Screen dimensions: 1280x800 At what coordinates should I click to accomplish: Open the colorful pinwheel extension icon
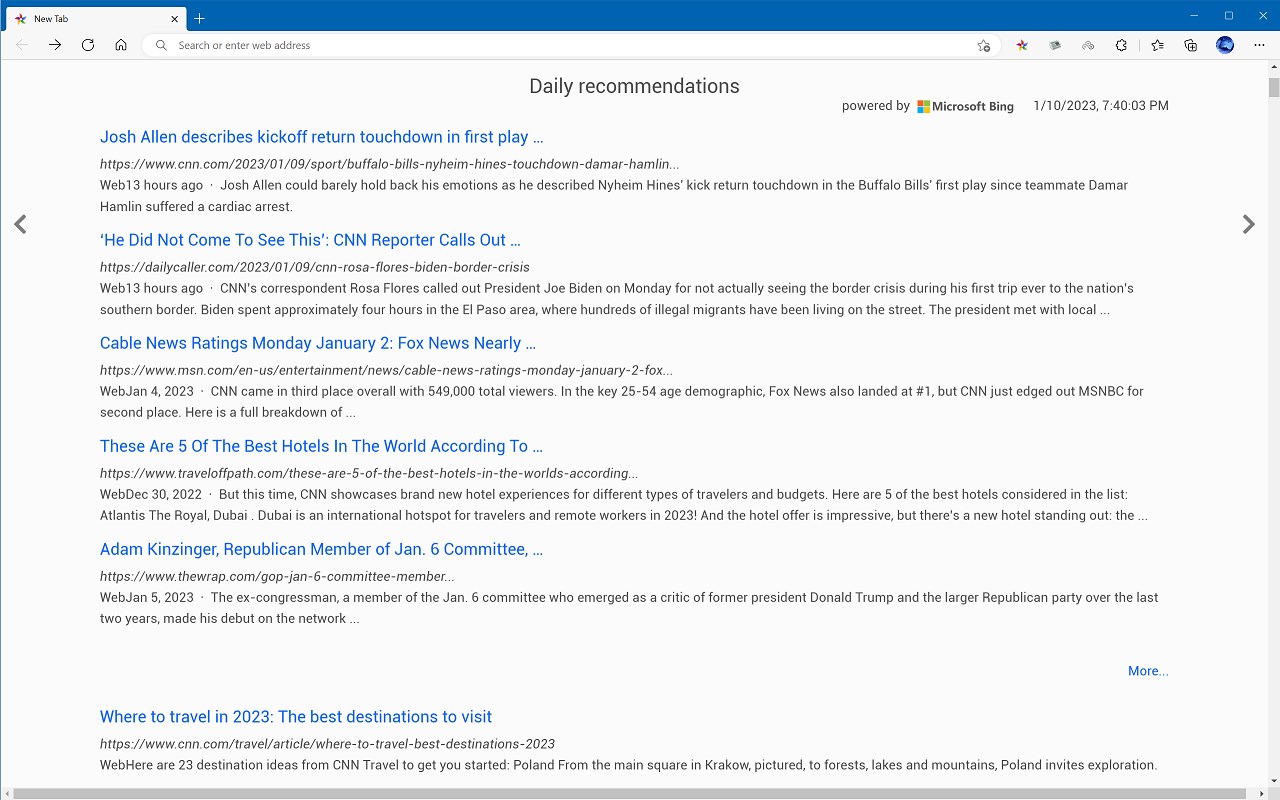pos(1022,45)
